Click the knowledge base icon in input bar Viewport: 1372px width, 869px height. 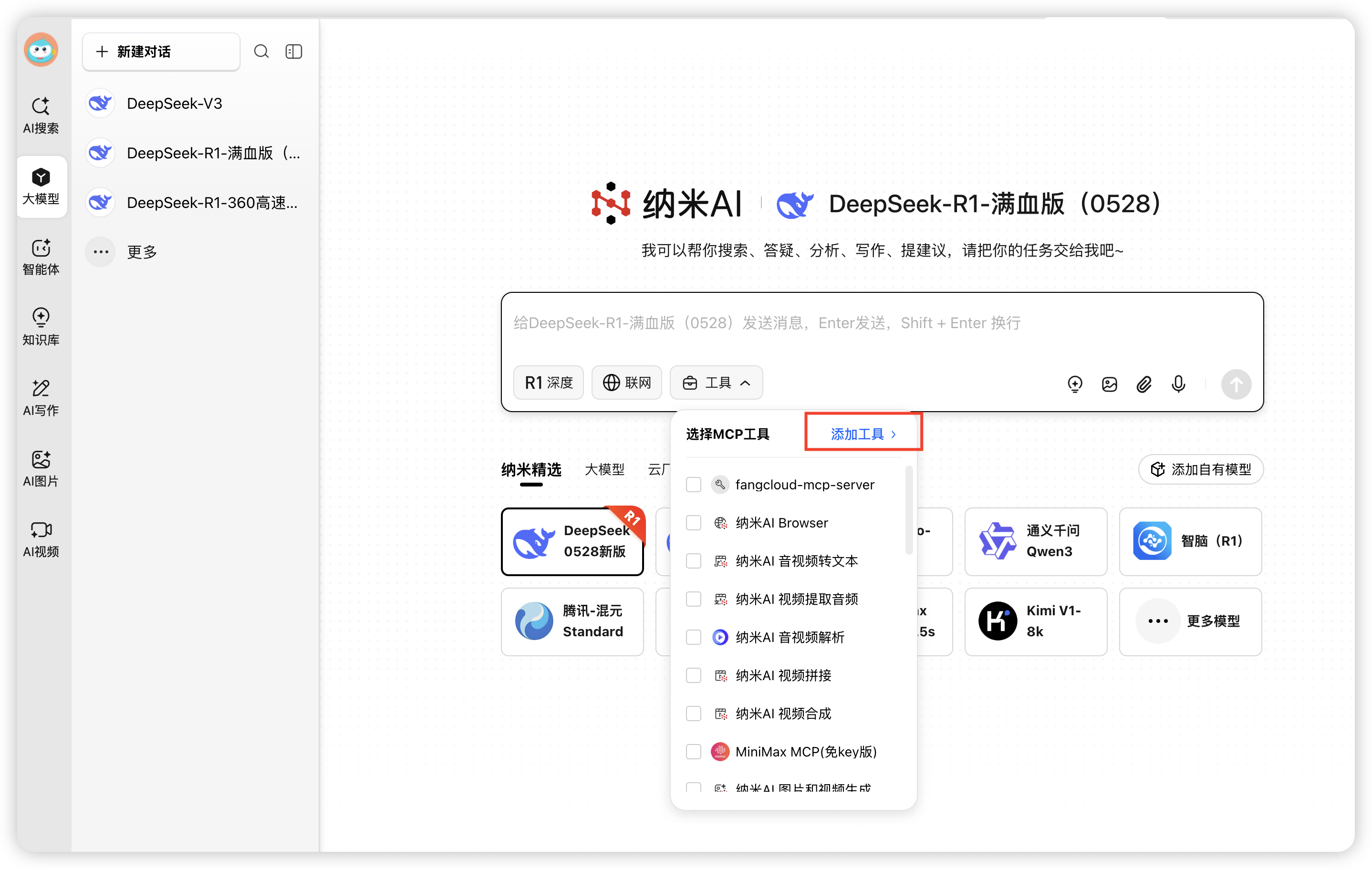(1075, 384)
